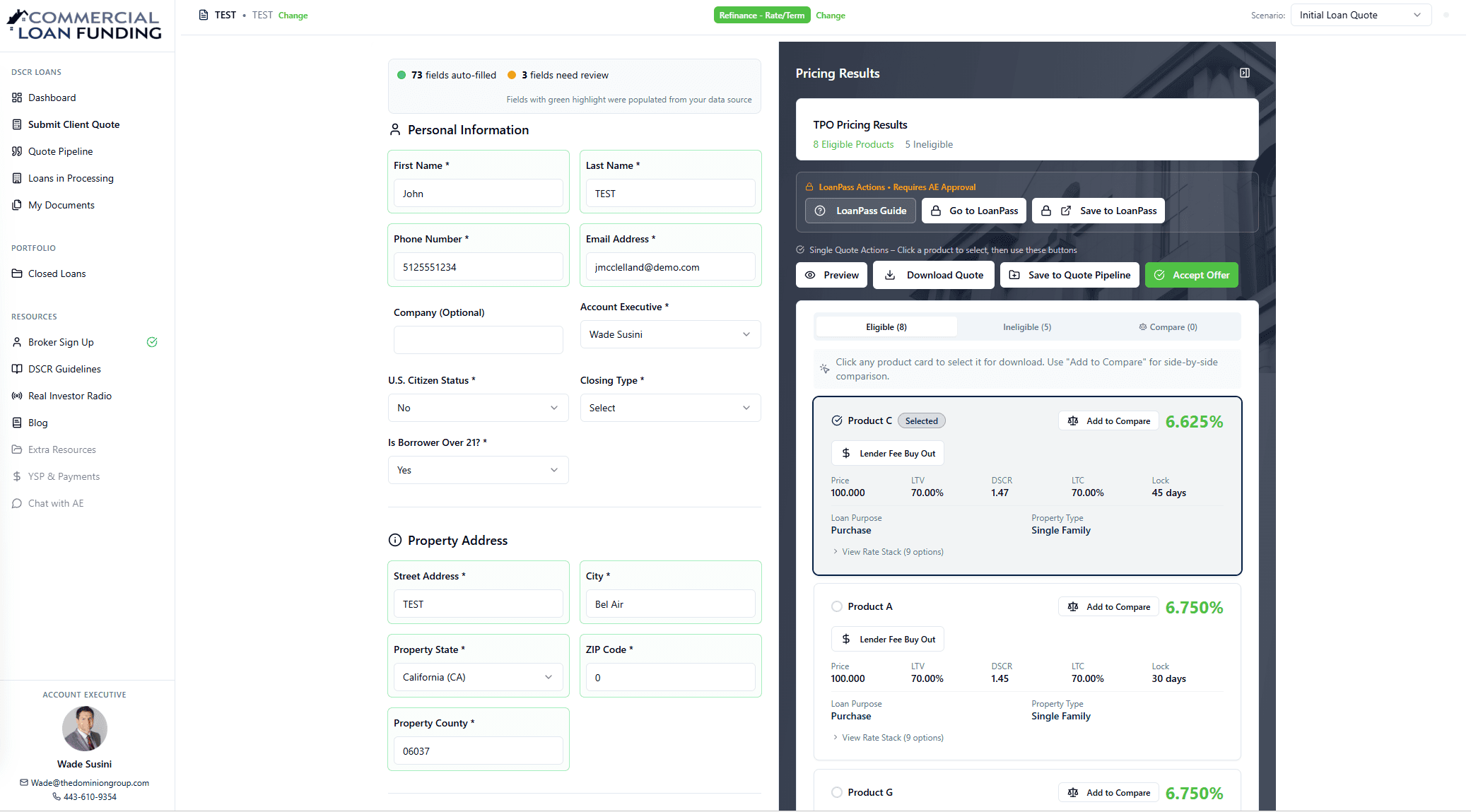
Task: Click the DSCR Guidelines book icon
Action: [x=17, y=369]
